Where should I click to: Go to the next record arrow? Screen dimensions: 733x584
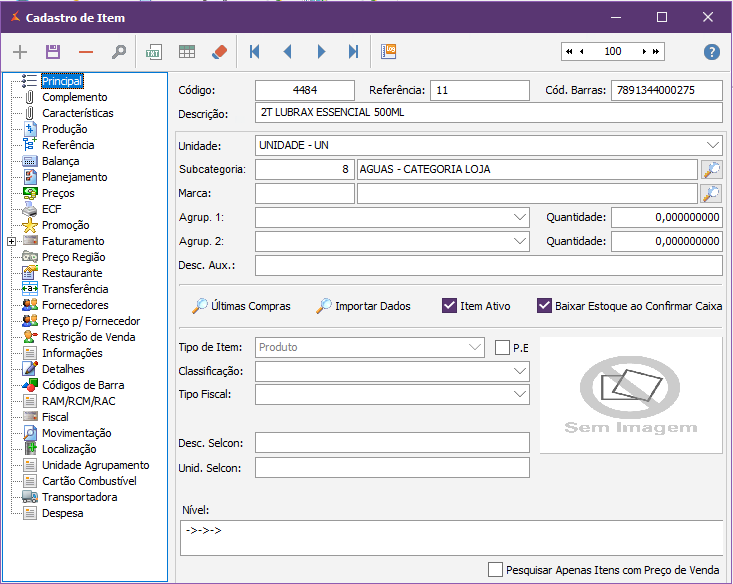click(321, 52)
